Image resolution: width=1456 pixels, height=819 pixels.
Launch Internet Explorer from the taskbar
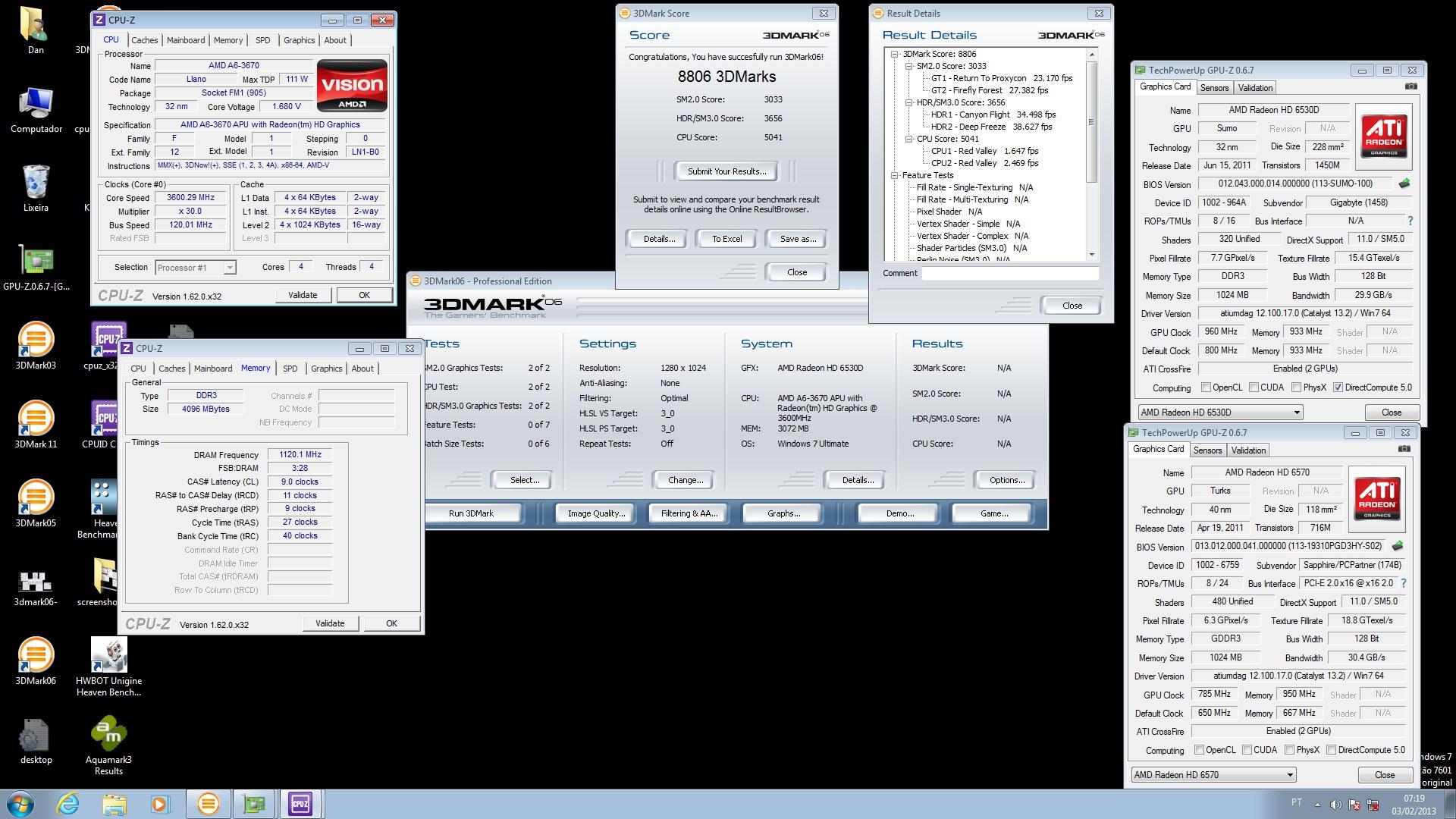(x=67, y=804)
